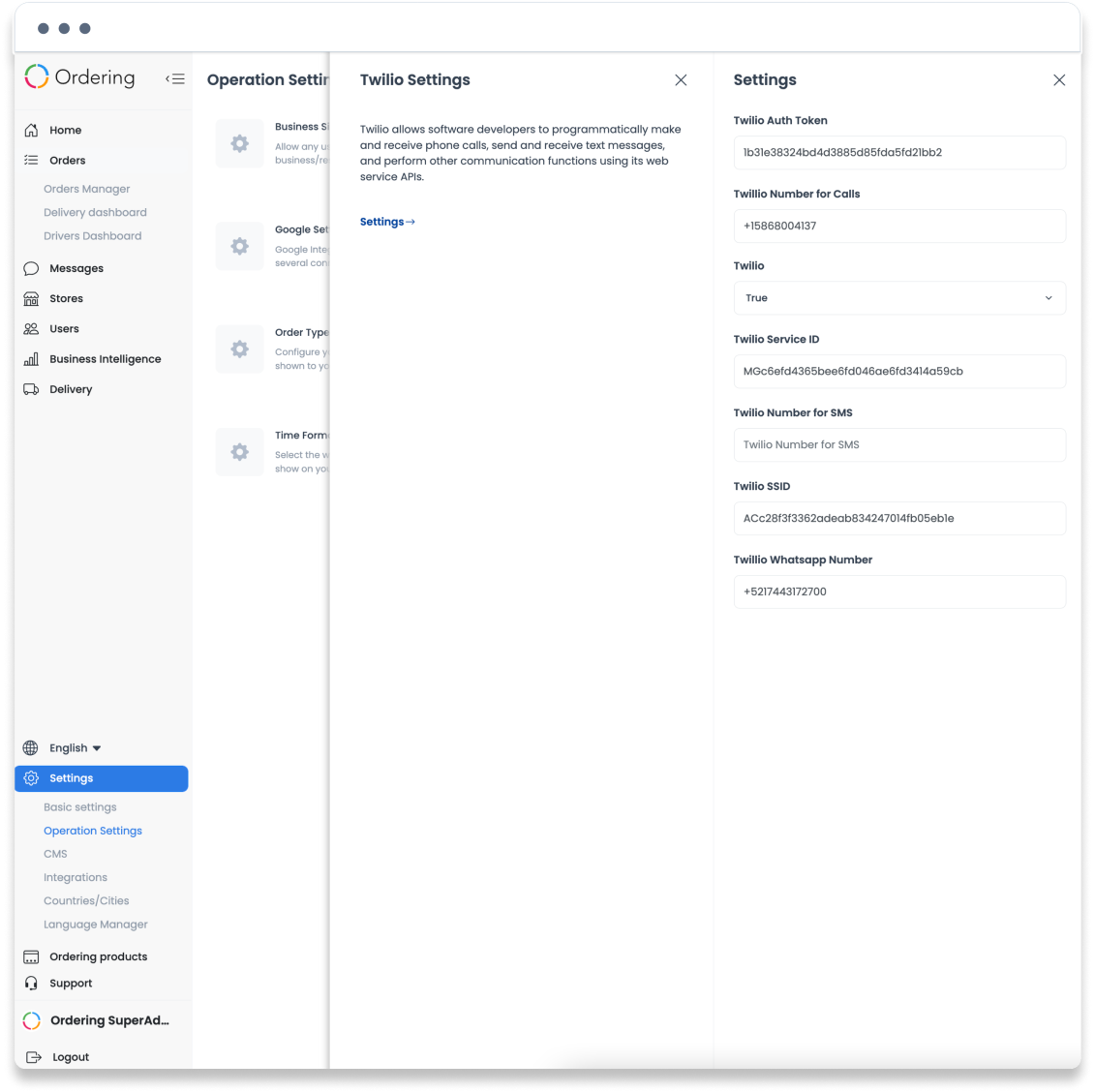Open Basic settings
1095x1092 pixels.
click(80, 807)
